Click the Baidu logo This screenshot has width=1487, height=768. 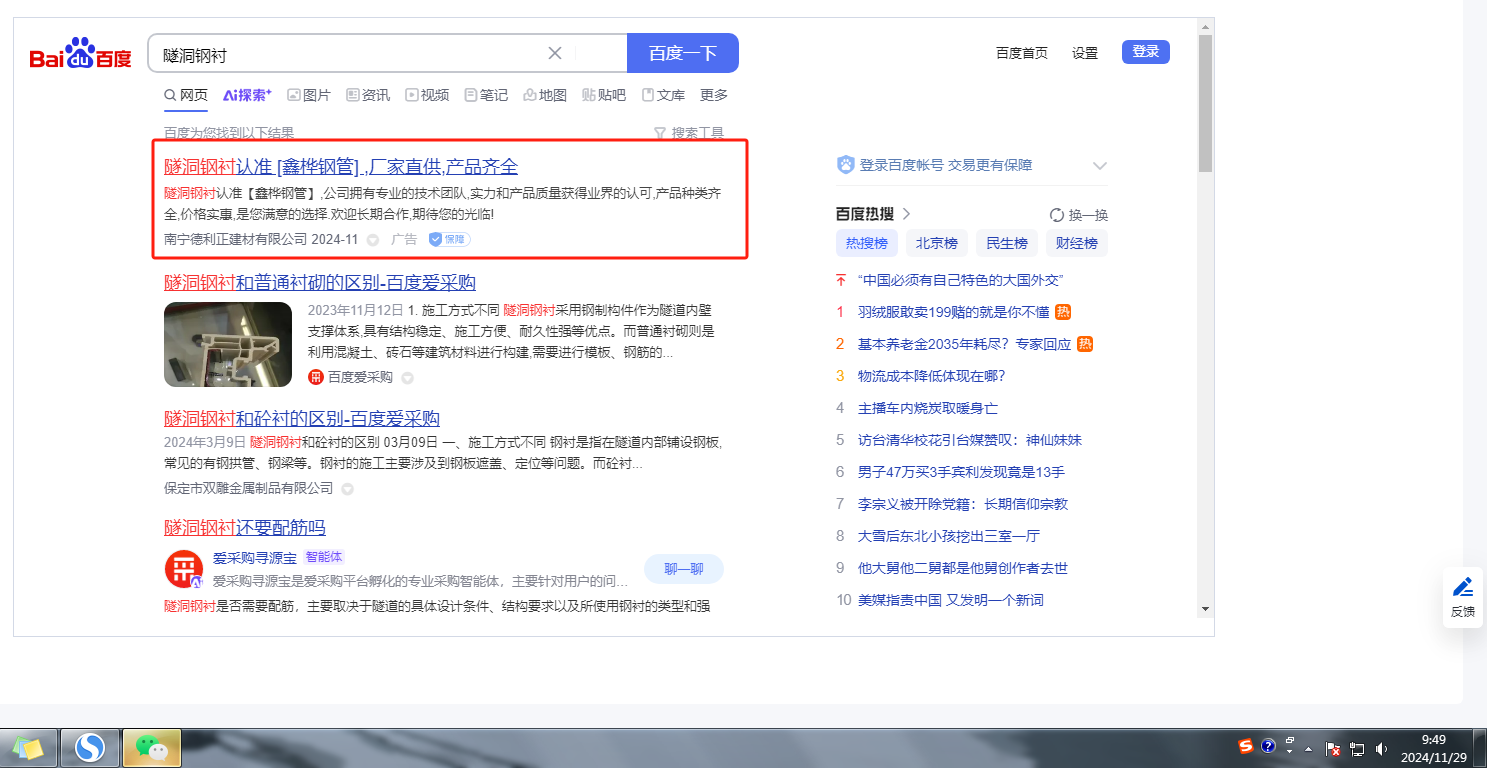pyautogui.click(x=80, y=54)
